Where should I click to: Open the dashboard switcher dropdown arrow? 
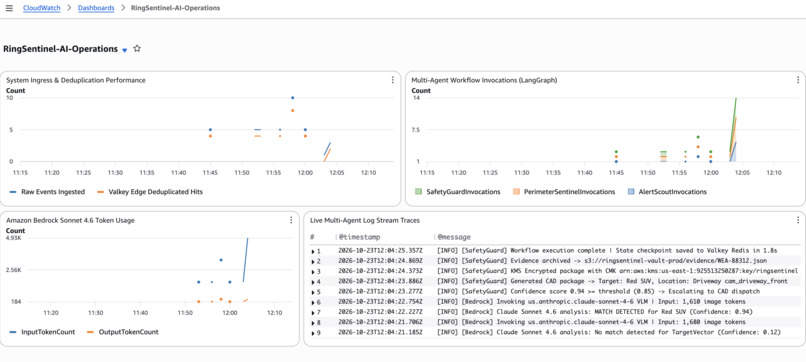pos(124,50)
